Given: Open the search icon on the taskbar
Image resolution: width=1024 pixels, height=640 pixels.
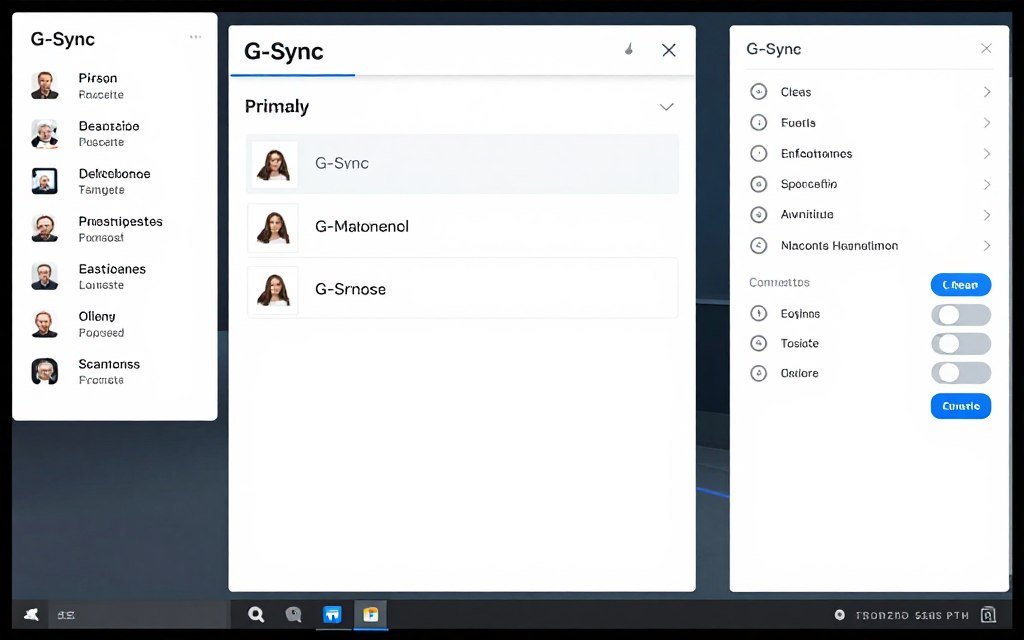Looking at the screenshot, I should click(256, 615).
